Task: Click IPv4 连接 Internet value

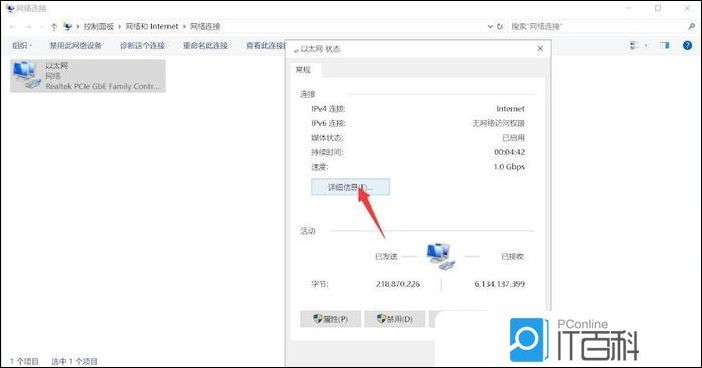Action: (510, 109)
